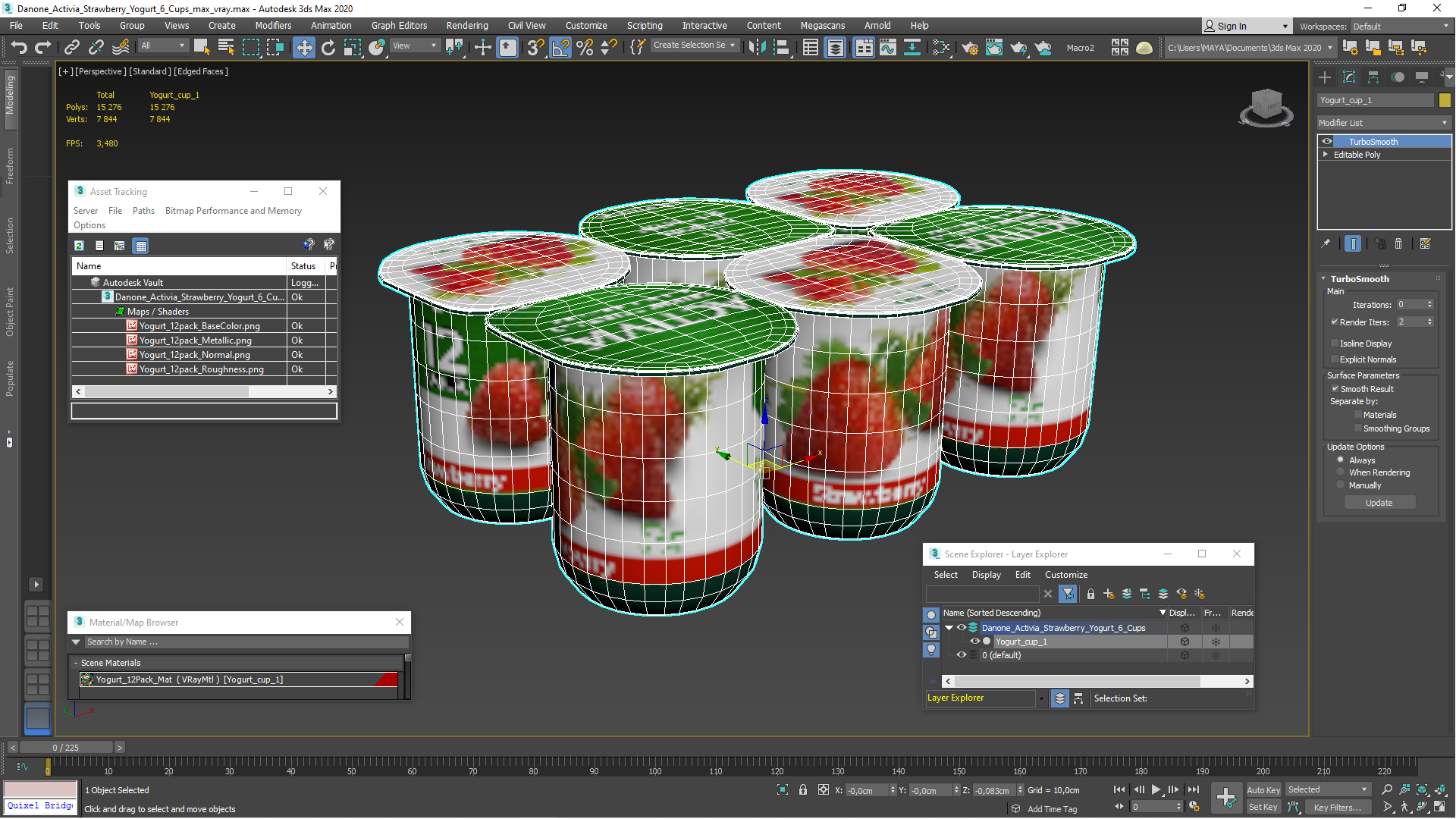Click Add Time Tag label
Screen dimensions: 1456x819
click(1052, 809)
